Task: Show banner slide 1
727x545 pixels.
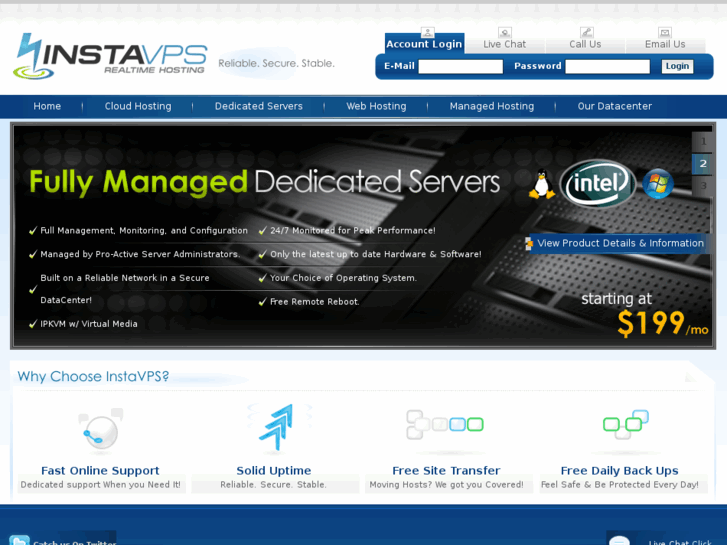Action: (702, 141)
